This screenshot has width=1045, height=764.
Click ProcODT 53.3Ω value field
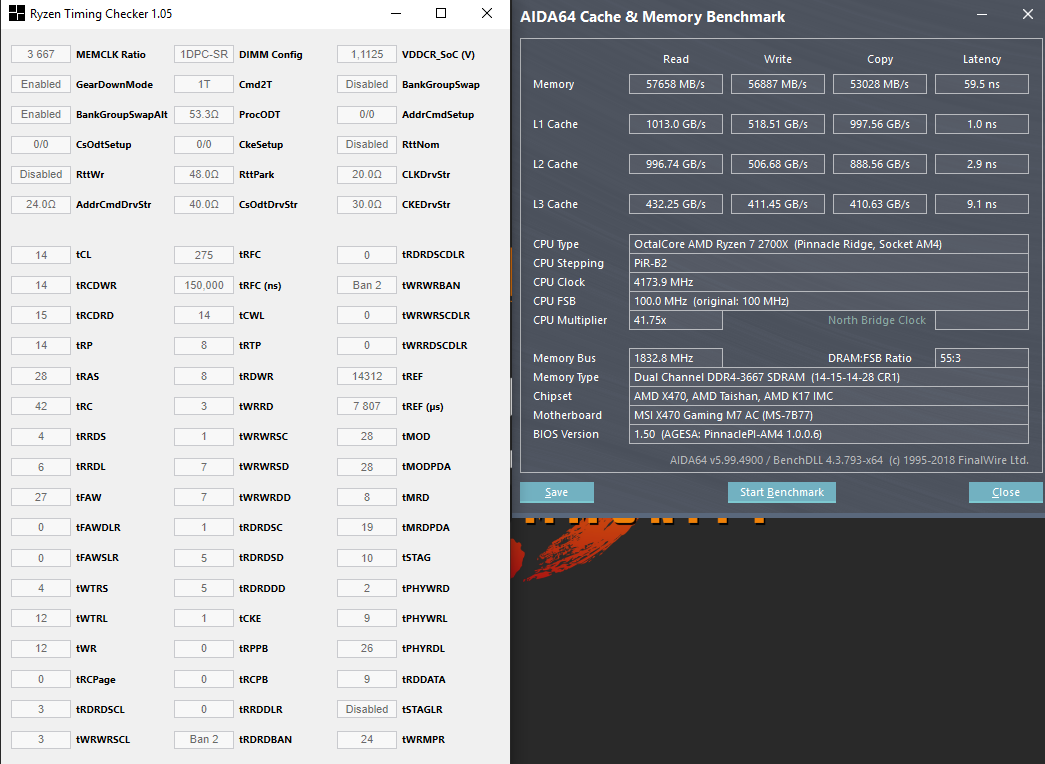click(204, 114)
